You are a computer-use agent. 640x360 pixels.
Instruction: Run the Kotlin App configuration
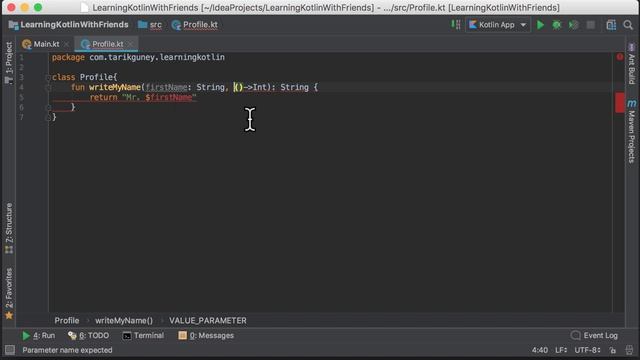(x=540, y=25)
